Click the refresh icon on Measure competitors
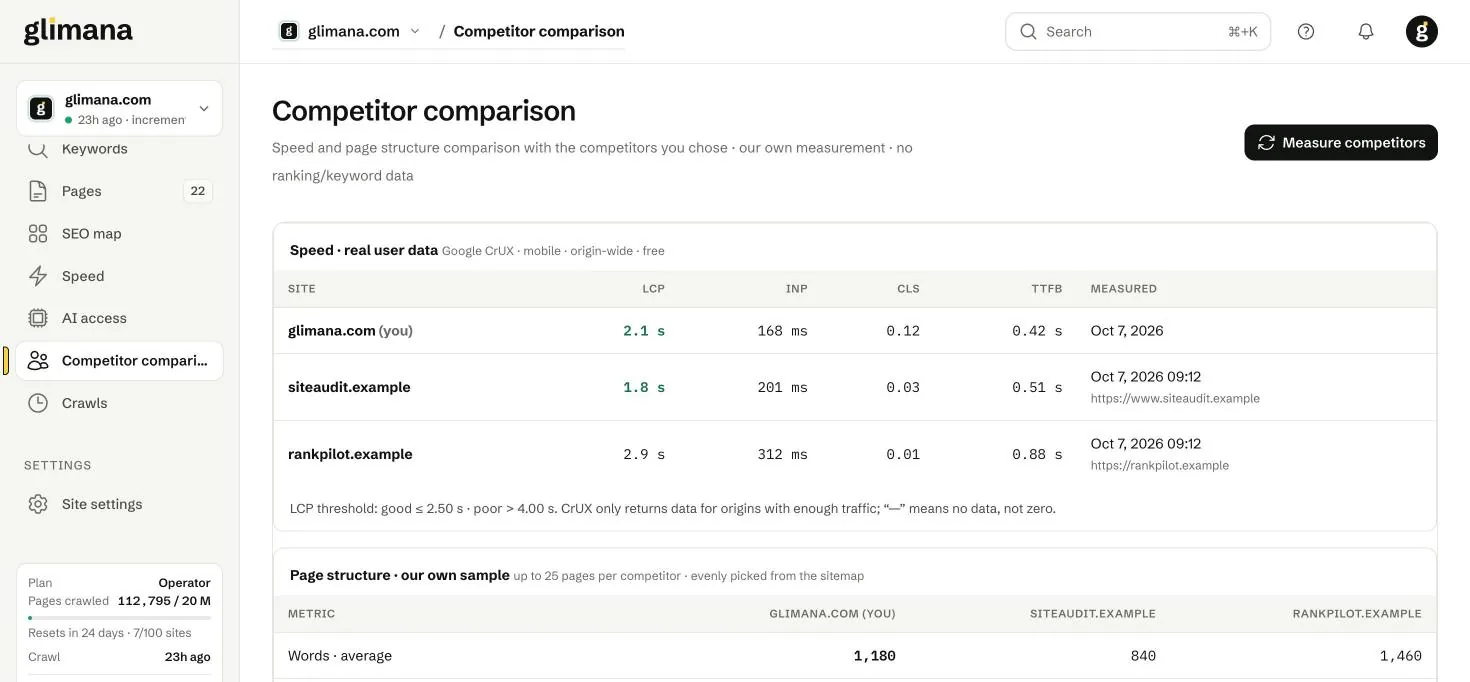Screen dimensions: 1470x682 1266,143
